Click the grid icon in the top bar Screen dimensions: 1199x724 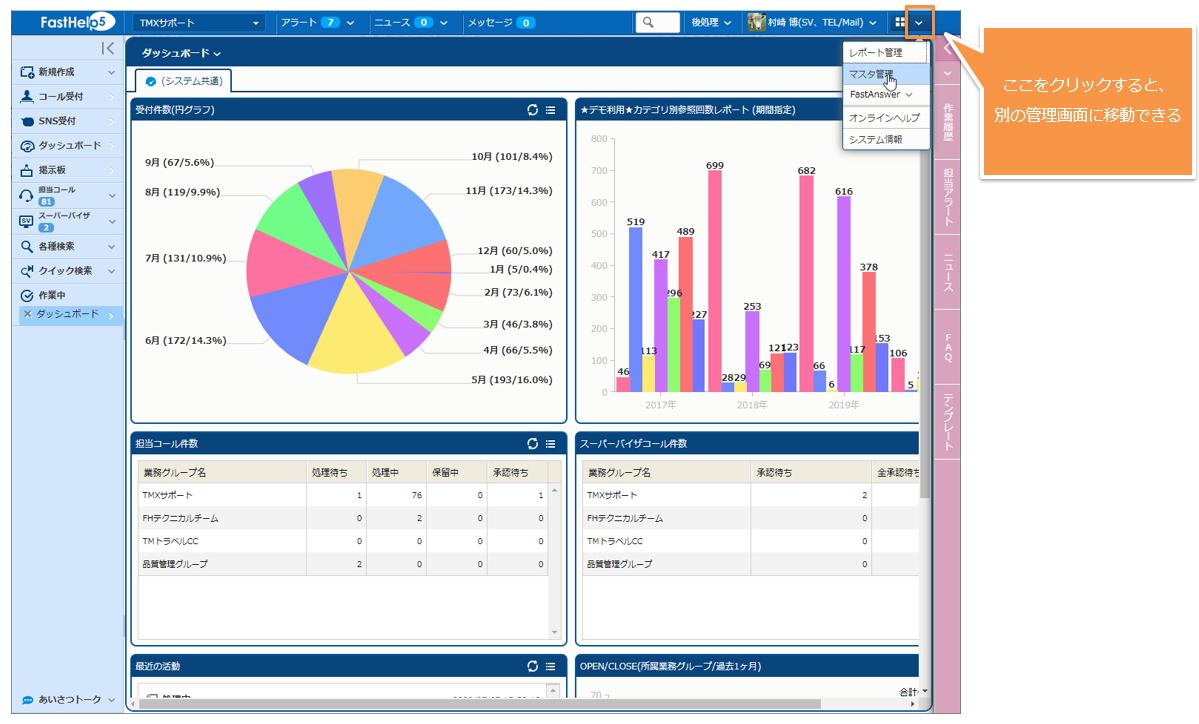tap(900, 22)
